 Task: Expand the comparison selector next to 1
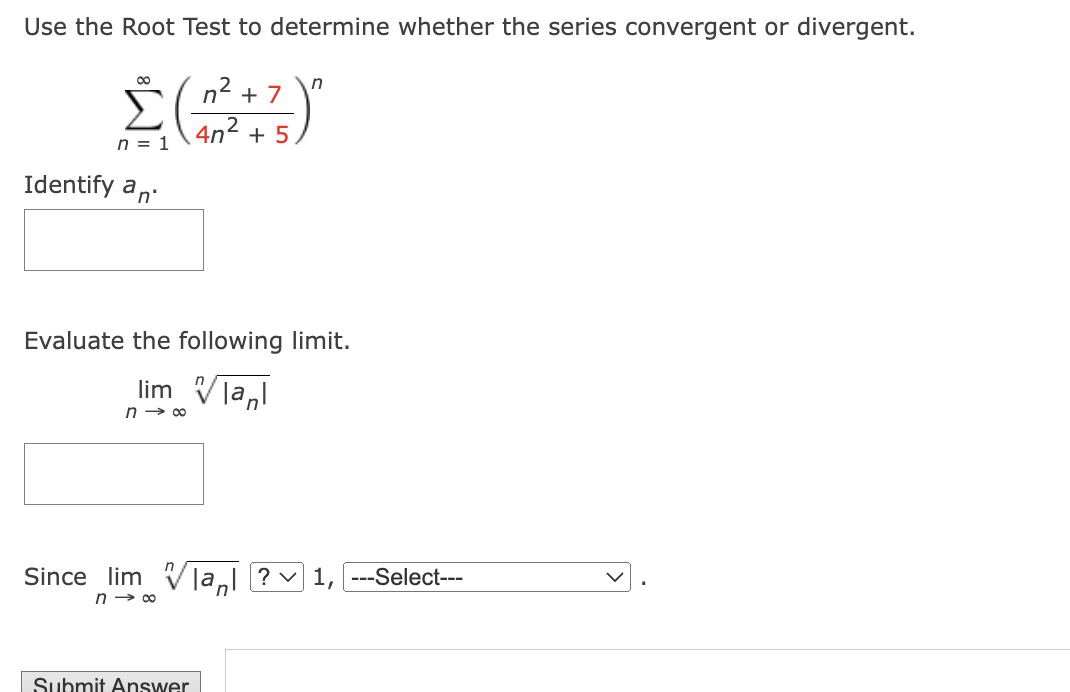pos(276,578)
